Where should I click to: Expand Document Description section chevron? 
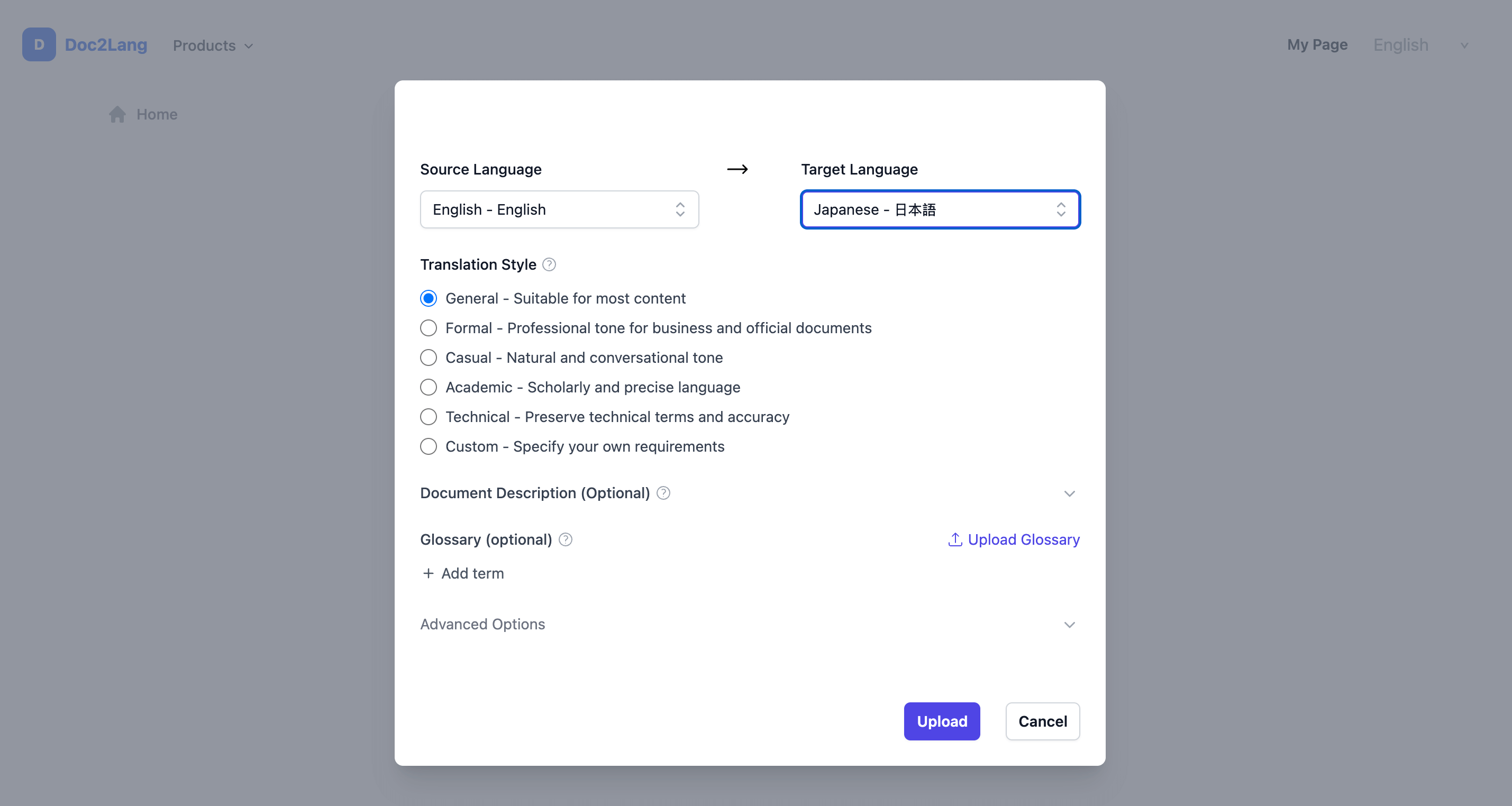click(1069, 494)
